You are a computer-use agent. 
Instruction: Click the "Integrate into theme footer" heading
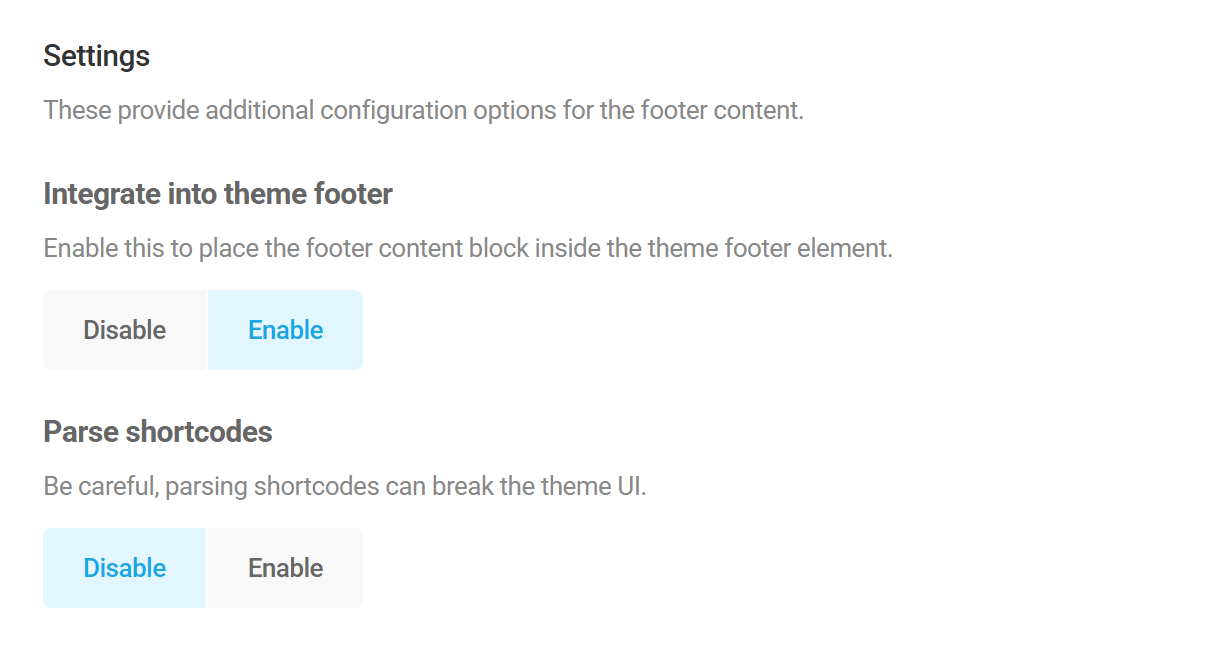click(x=217, y=193)
